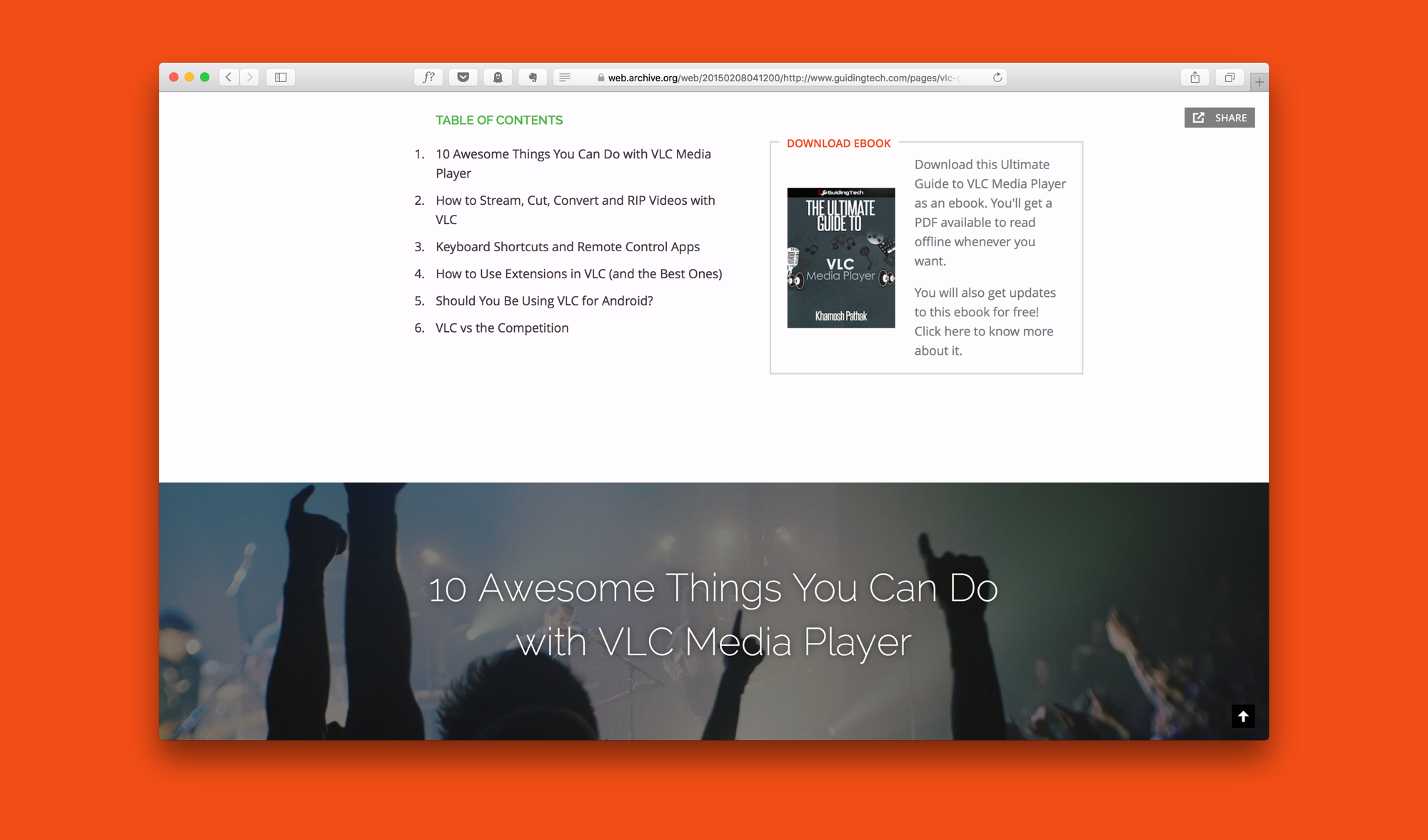
Task: Open the padlock extension icon
Action: [498, 77]
